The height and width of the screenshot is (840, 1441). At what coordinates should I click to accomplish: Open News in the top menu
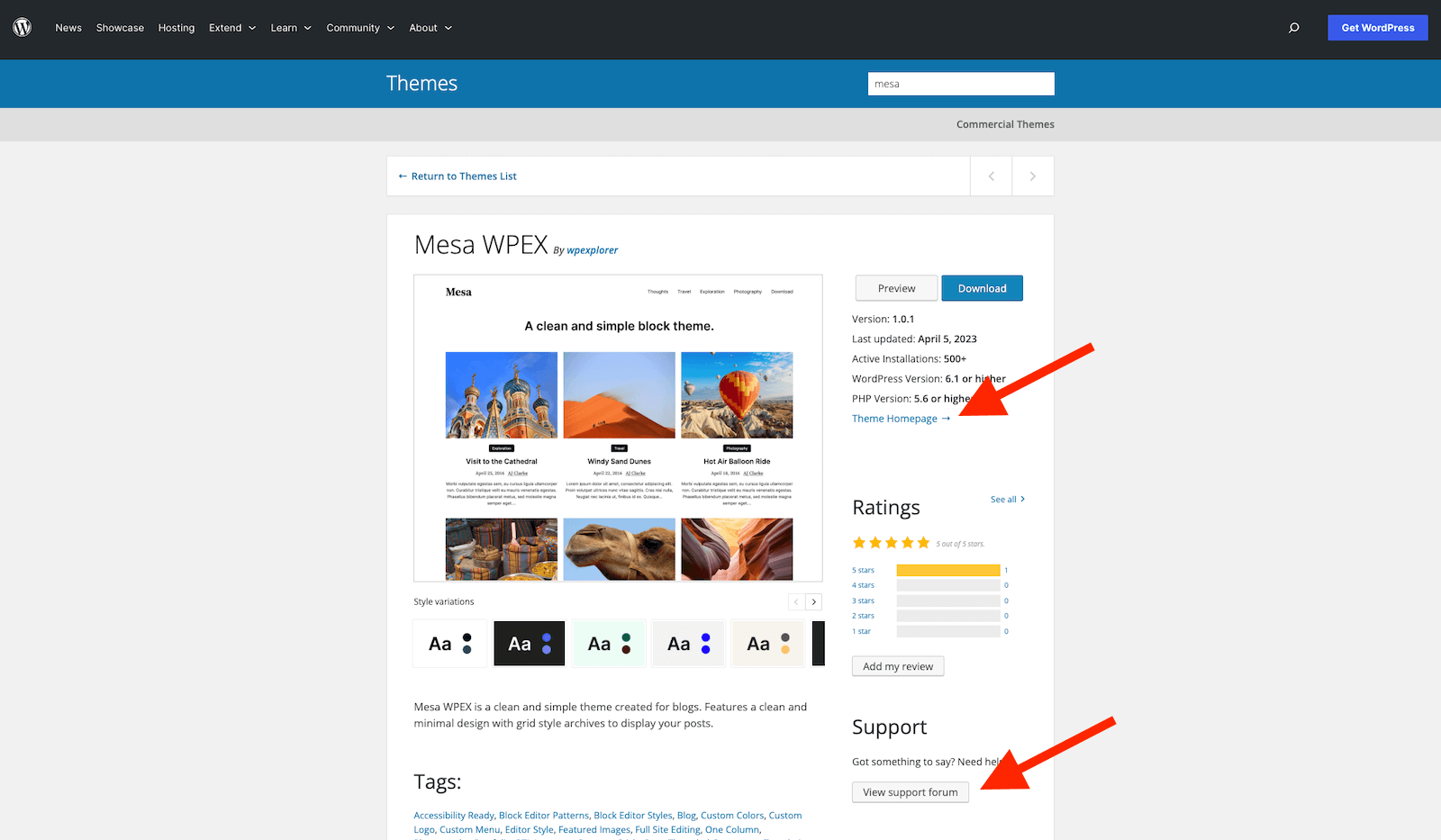[68, 28]
